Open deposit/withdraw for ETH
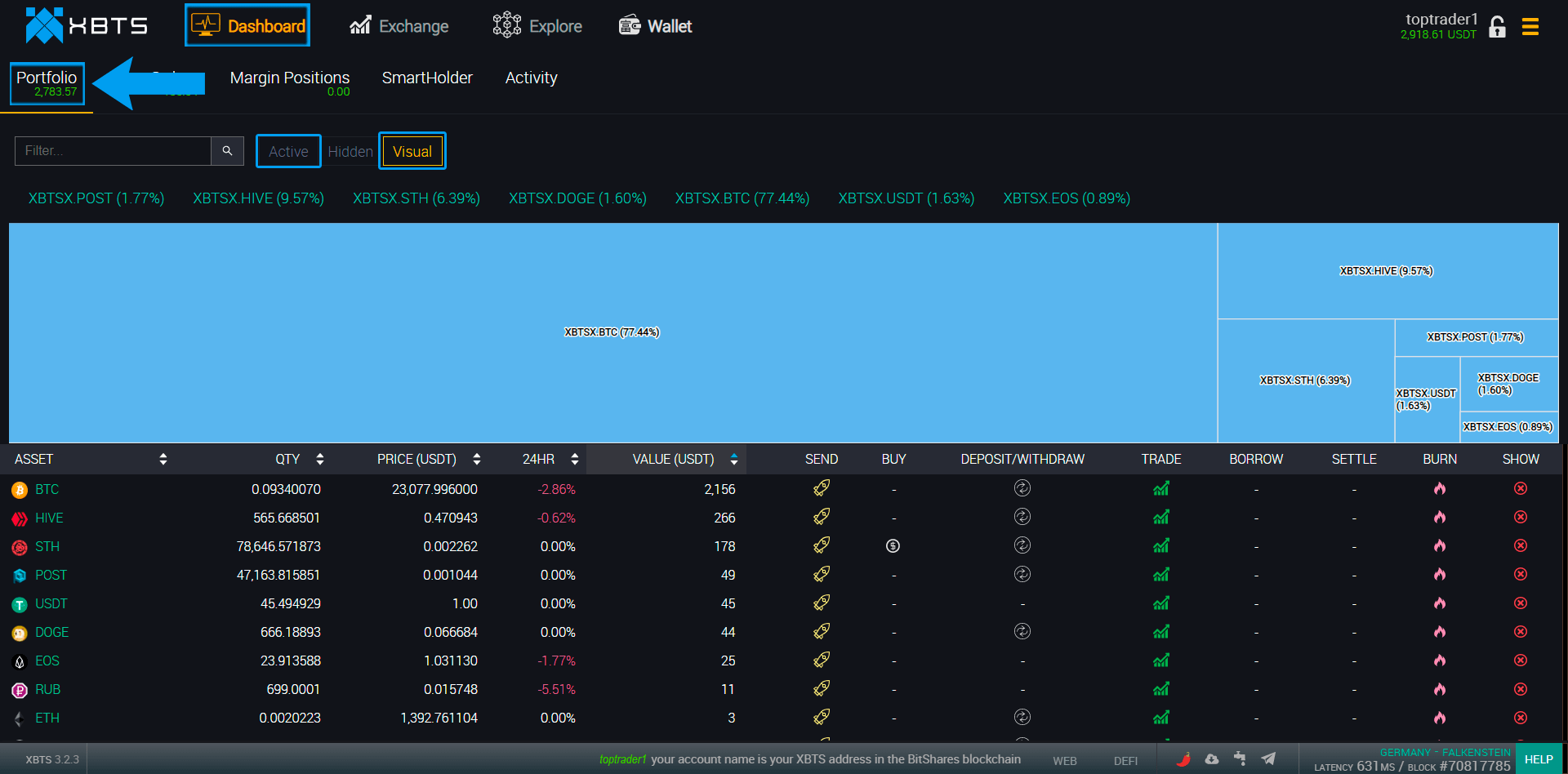Screen dimensions: 1568x774 [1022, 717]
